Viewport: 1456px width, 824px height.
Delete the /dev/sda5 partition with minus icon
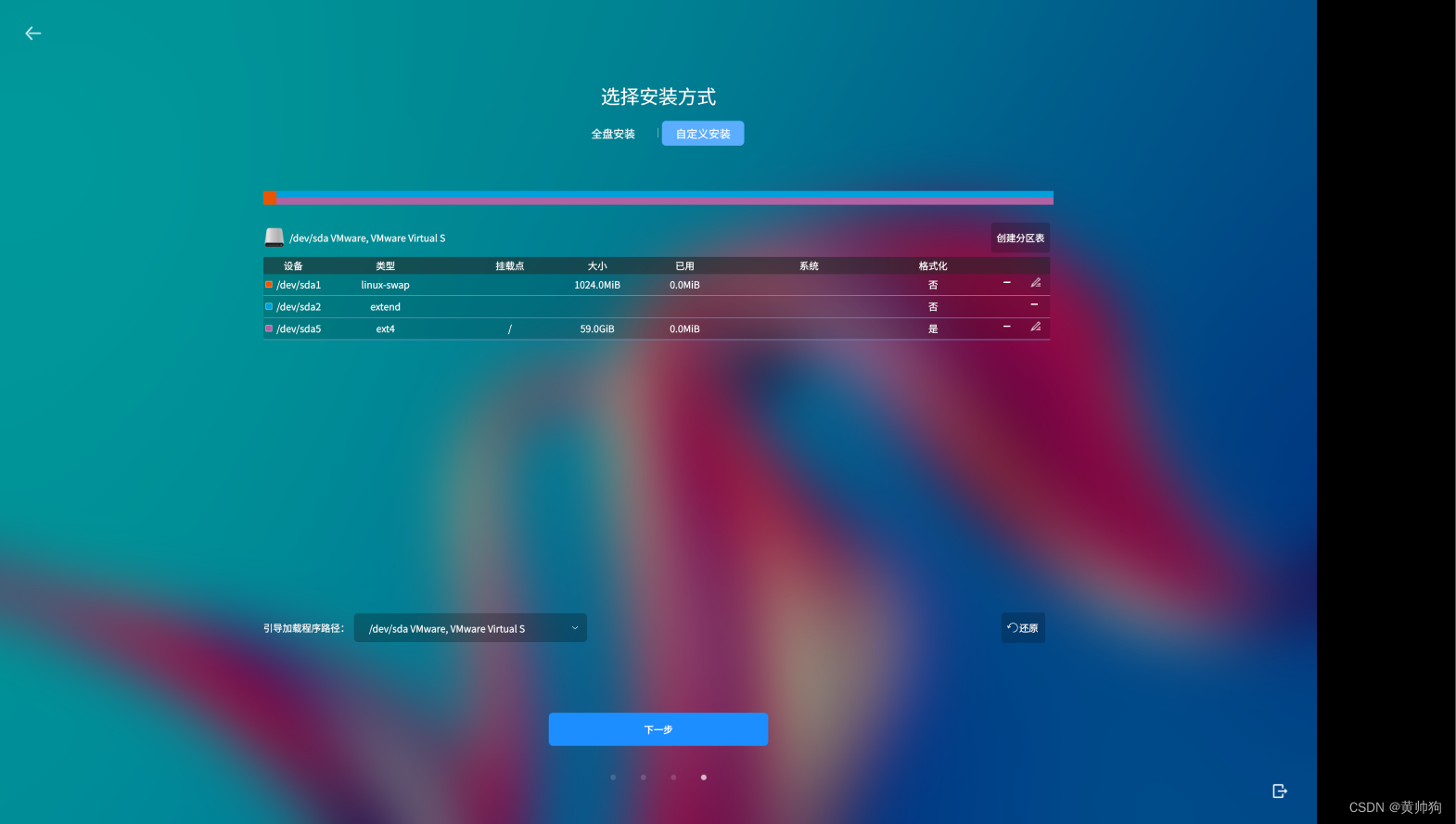click(x=1006, y=327)
